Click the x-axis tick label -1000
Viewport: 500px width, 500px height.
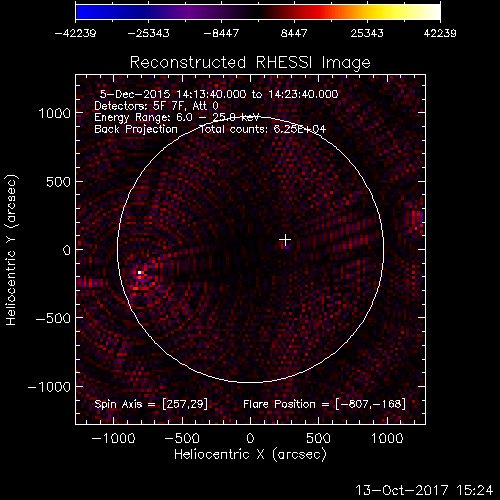[x=113, y=438]
